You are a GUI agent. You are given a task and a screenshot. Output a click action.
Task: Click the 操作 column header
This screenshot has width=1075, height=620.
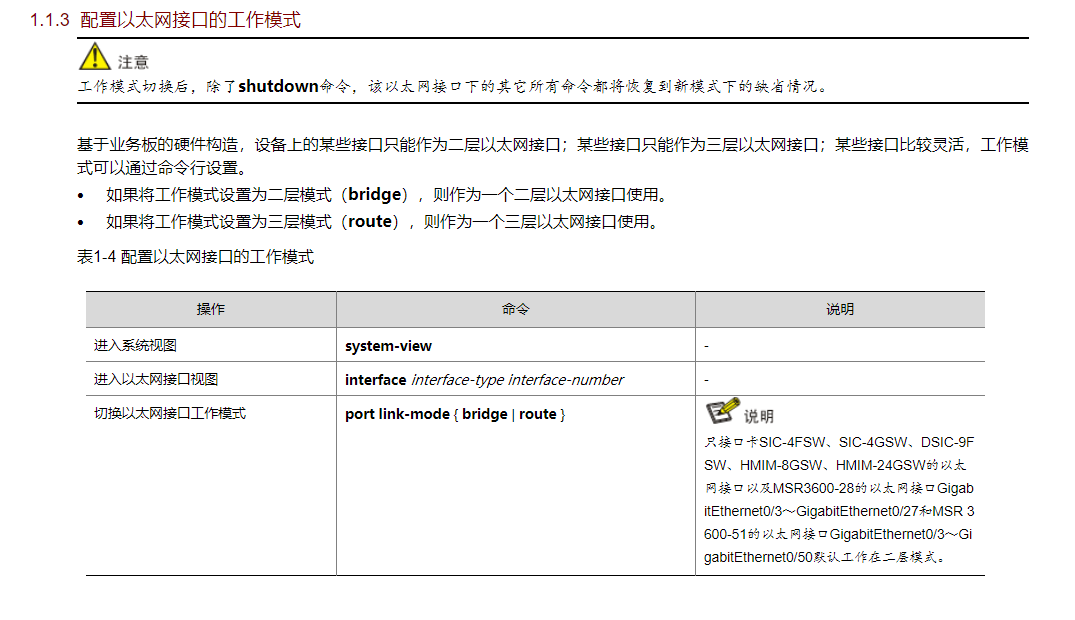(210, 309)
